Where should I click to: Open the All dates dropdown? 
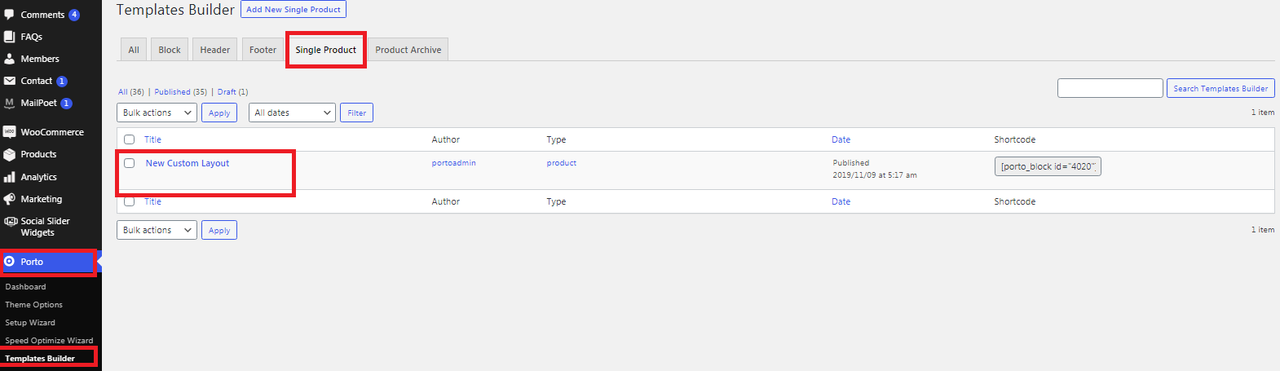point(292,113)
